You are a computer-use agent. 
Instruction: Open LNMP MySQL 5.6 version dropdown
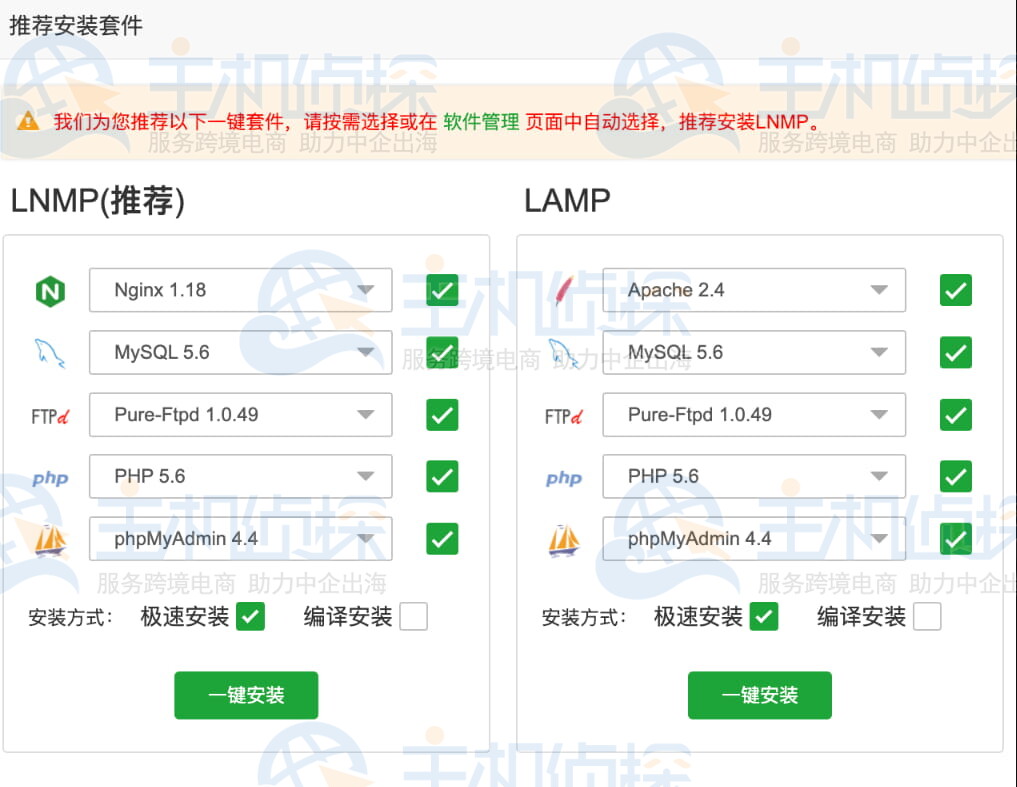(241, 352)
